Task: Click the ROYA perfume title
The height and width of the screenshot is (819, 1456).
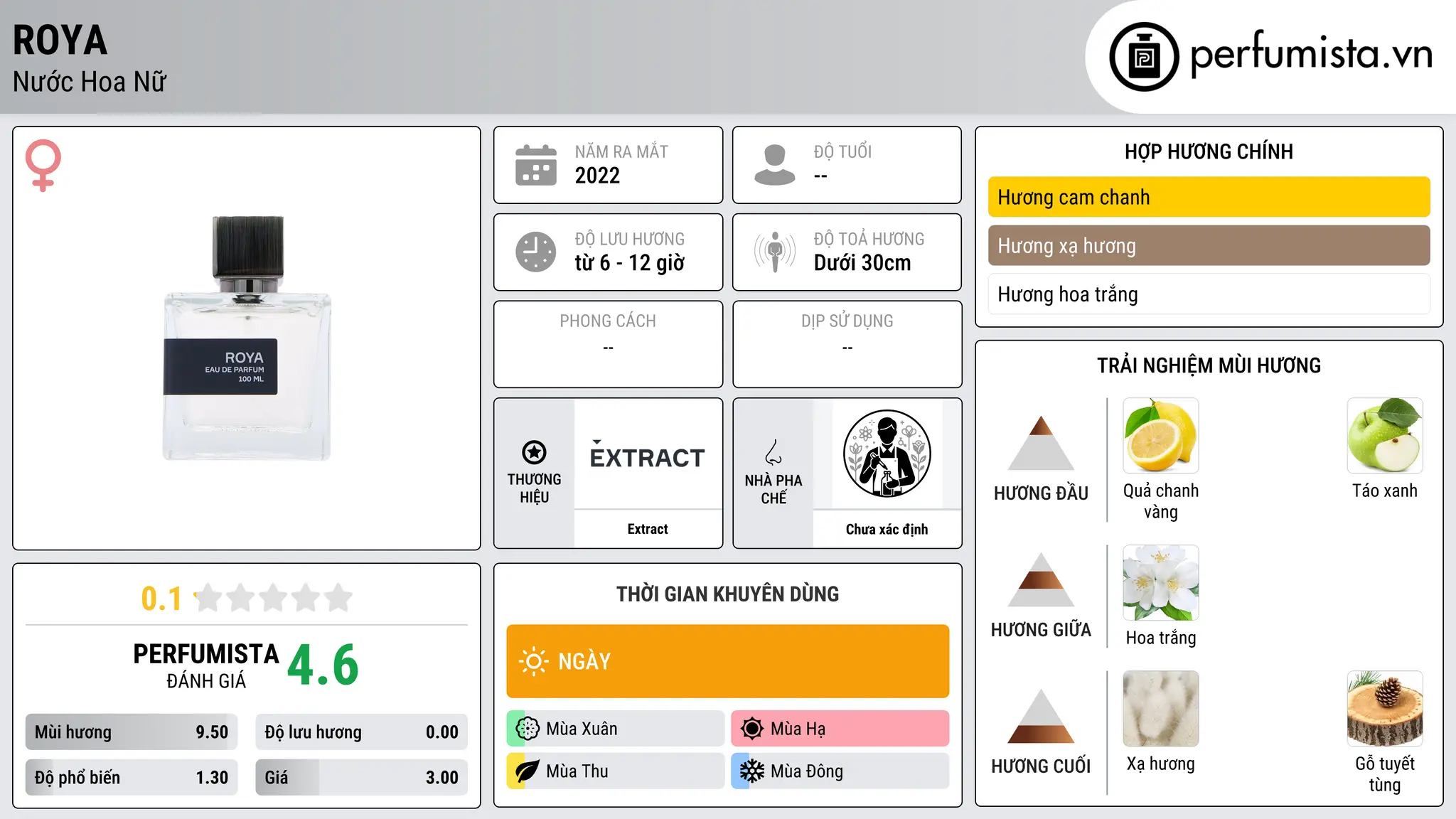Action: click(x=60, y=41)
